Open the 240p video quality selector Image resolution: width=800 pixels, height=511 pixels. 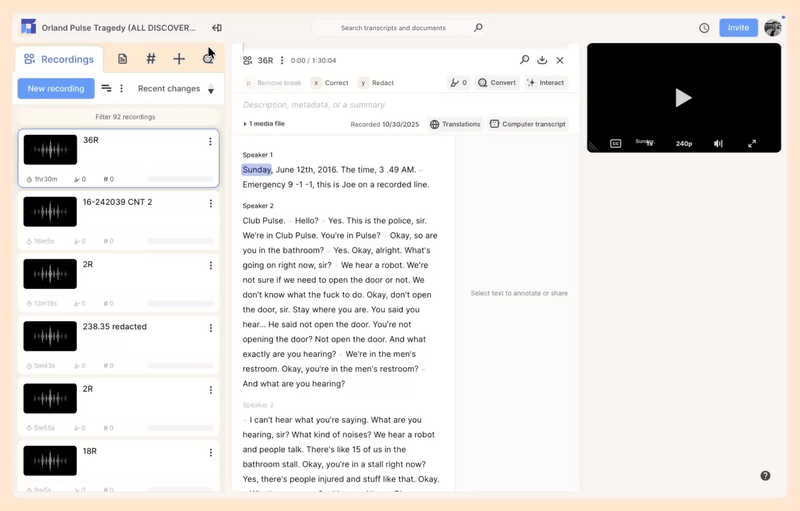684,143
